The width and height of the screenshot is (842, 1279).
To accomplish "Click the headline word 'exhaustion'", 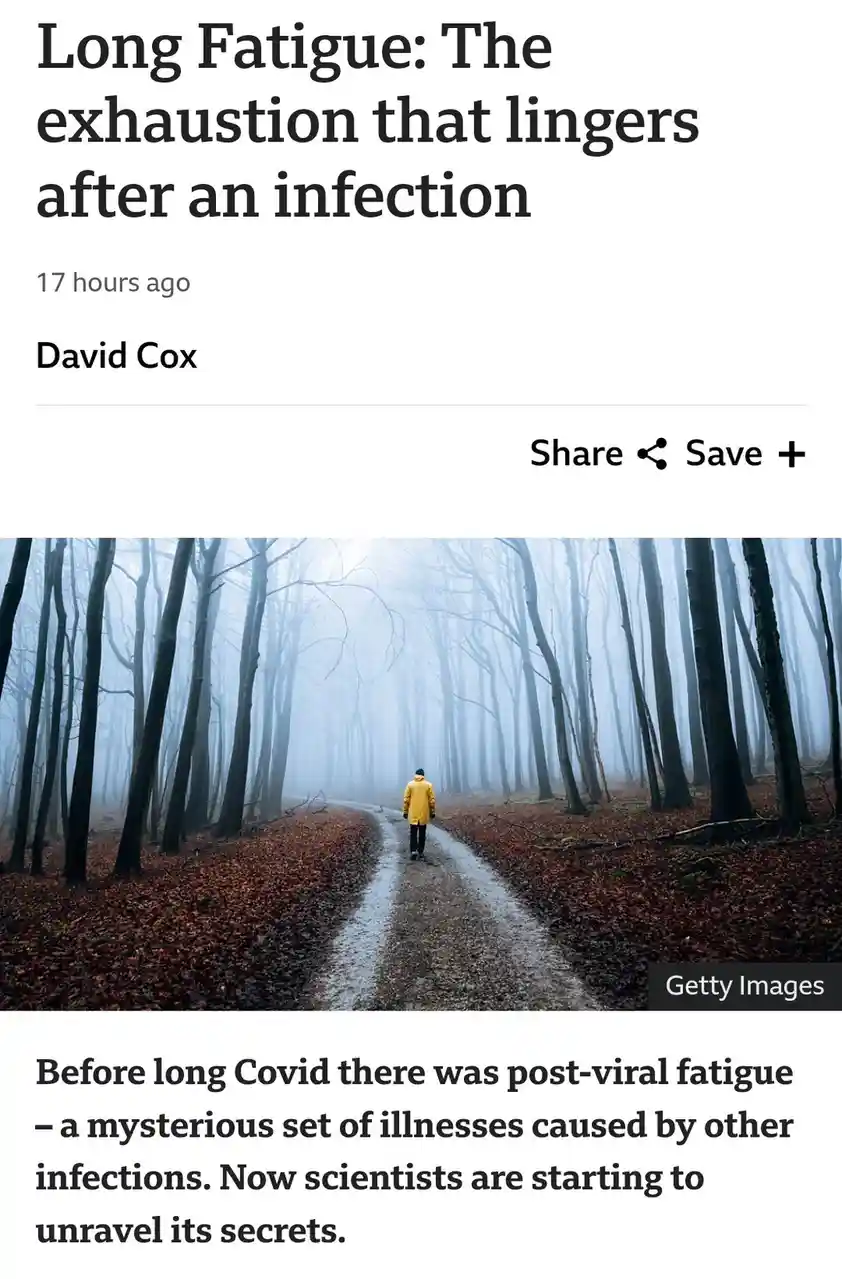I will click(x=197, y=123).
